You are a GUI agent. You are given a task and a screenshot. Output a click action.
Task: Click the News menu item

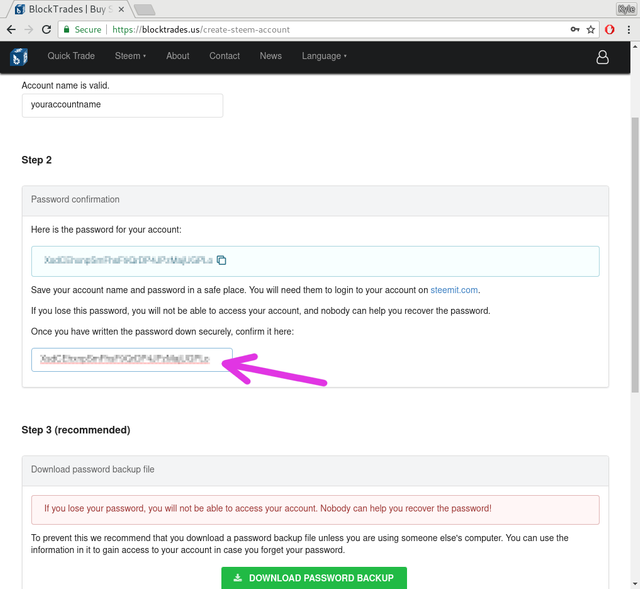coord(271,56)
